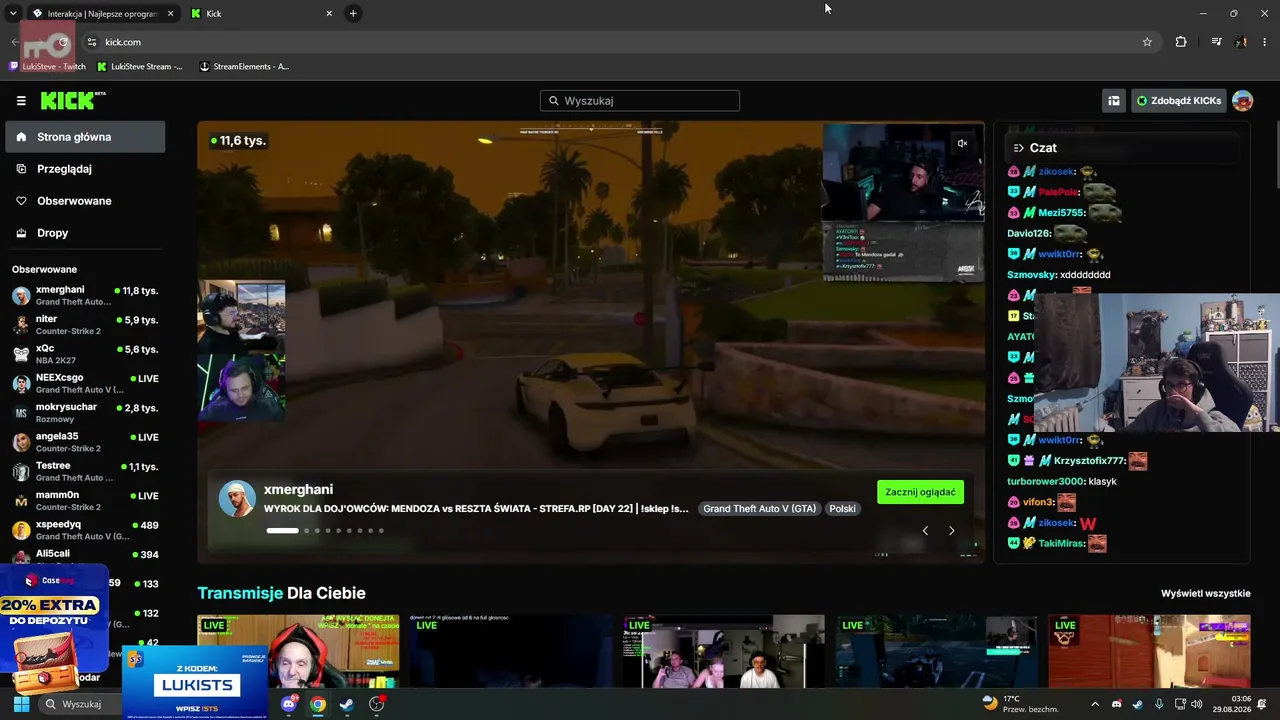Bookmark this page with the star icon
Image resolution: width=1280 pixels, height=720 pixels.
pos(1147,42)
